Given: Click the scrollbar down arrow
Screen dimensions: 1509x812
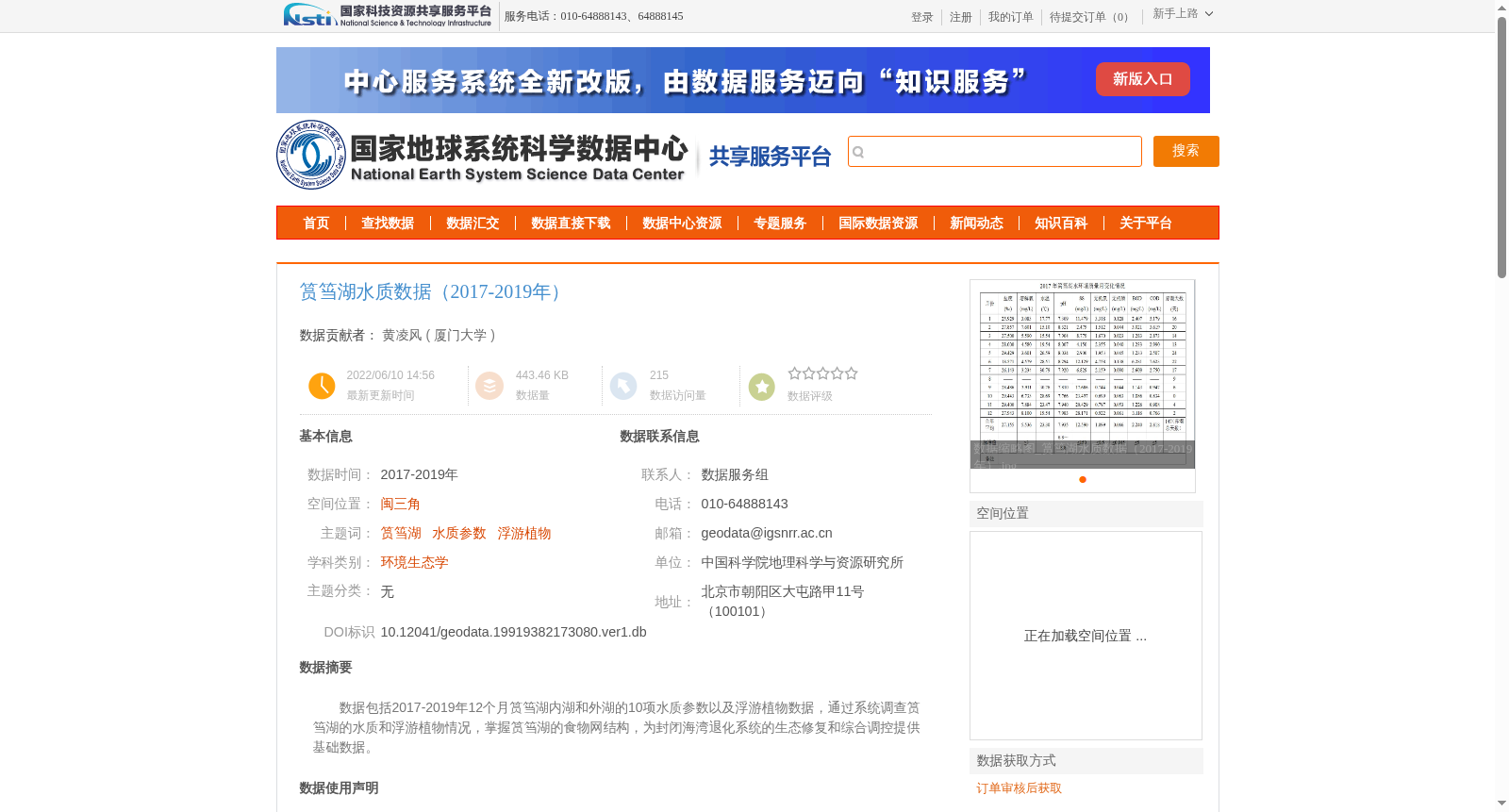Looking at the screenshot, I should click(1501, 804).
